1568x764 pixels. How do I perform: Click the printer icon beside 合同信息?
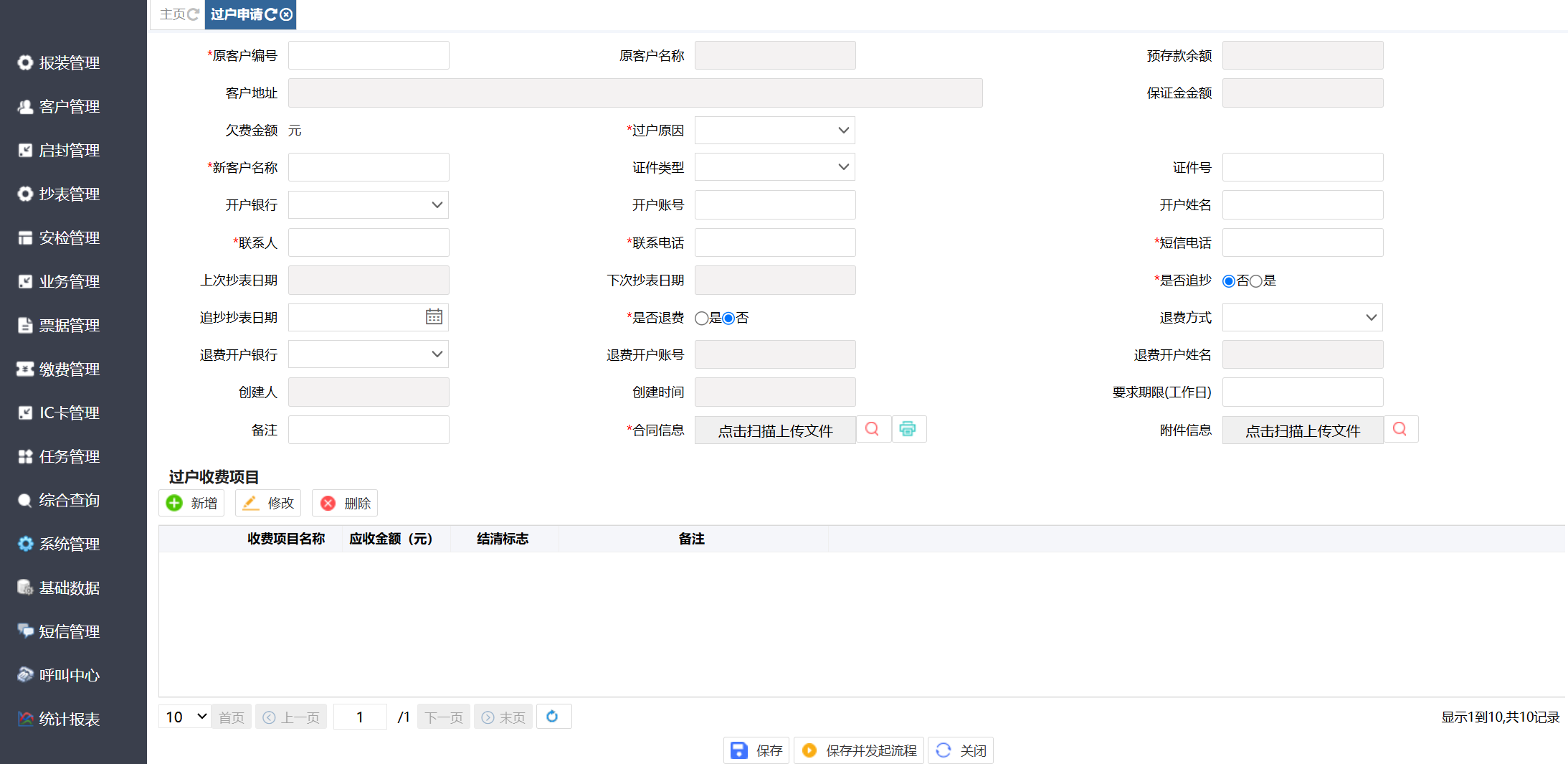pyautogui.click(x=908, y=429)
